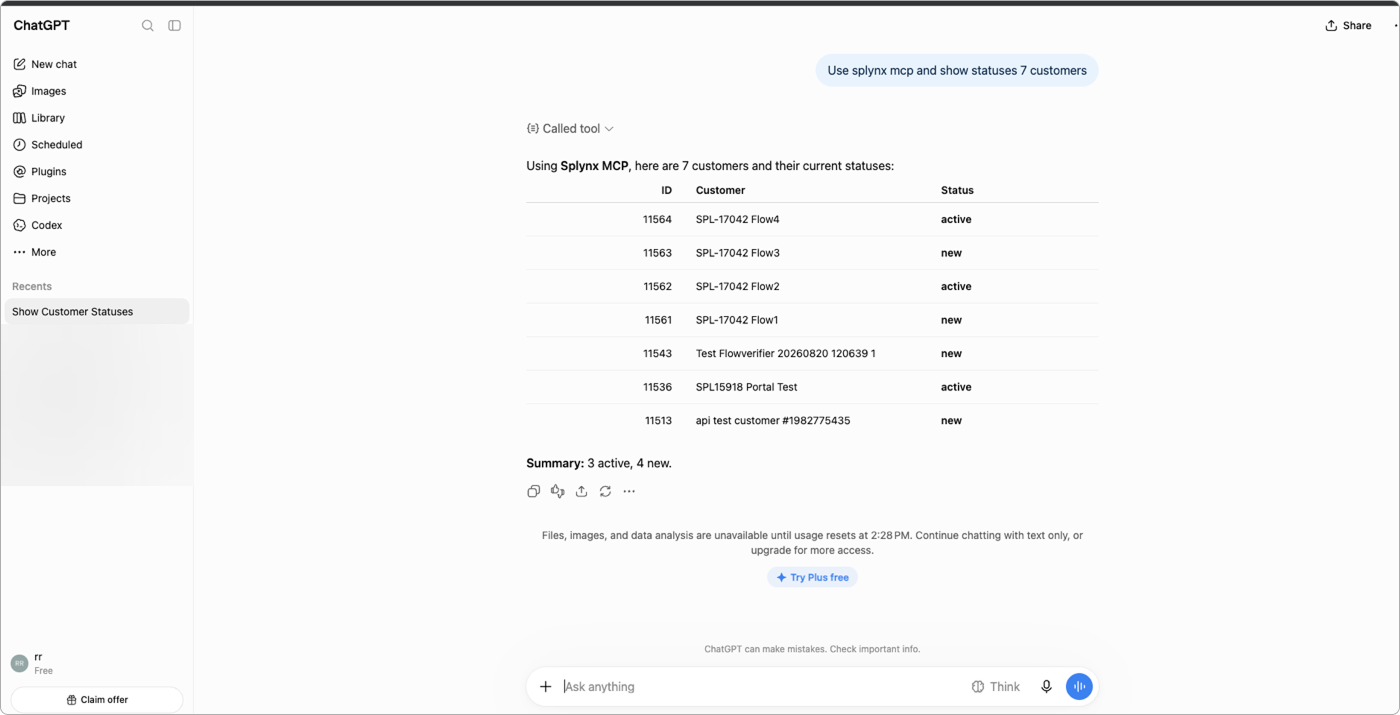
Task: Share response upload icon
Action: point(581,491)
